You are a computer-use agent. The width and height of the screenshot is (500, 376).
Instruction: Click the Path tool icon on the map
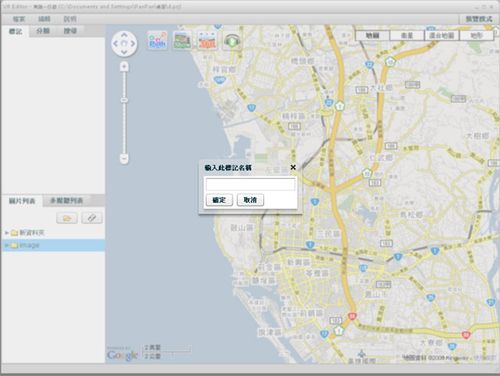(x=157, y=41)
